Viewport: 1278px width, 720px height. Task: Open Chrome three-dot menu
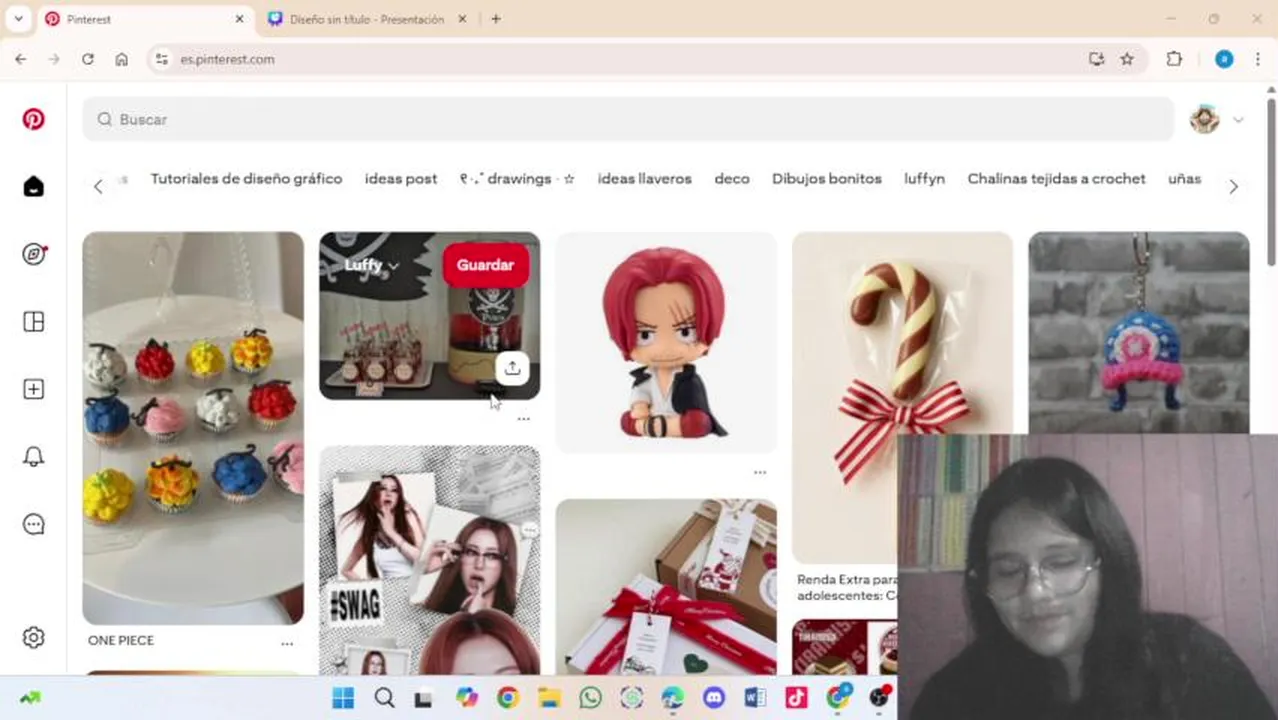coord(1258,59)
